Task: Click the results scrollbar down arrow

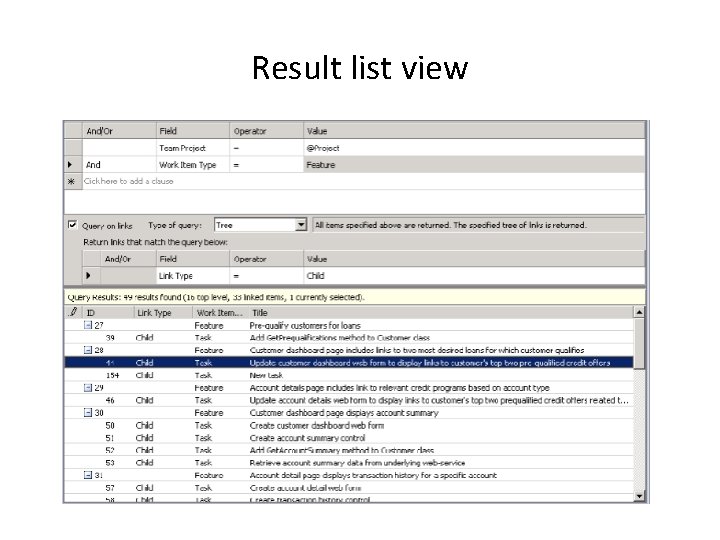Action: pos(639,496)
